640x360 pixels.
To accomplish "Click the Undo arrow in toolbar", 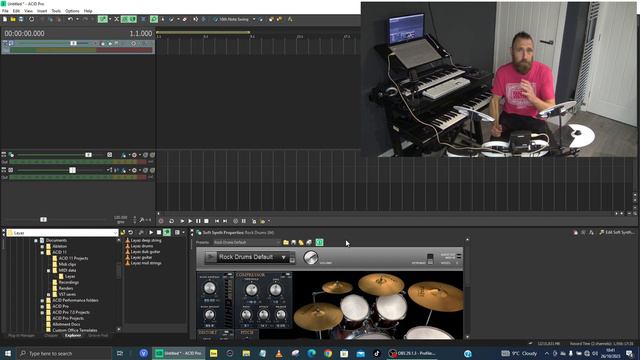I will [70, 19].
